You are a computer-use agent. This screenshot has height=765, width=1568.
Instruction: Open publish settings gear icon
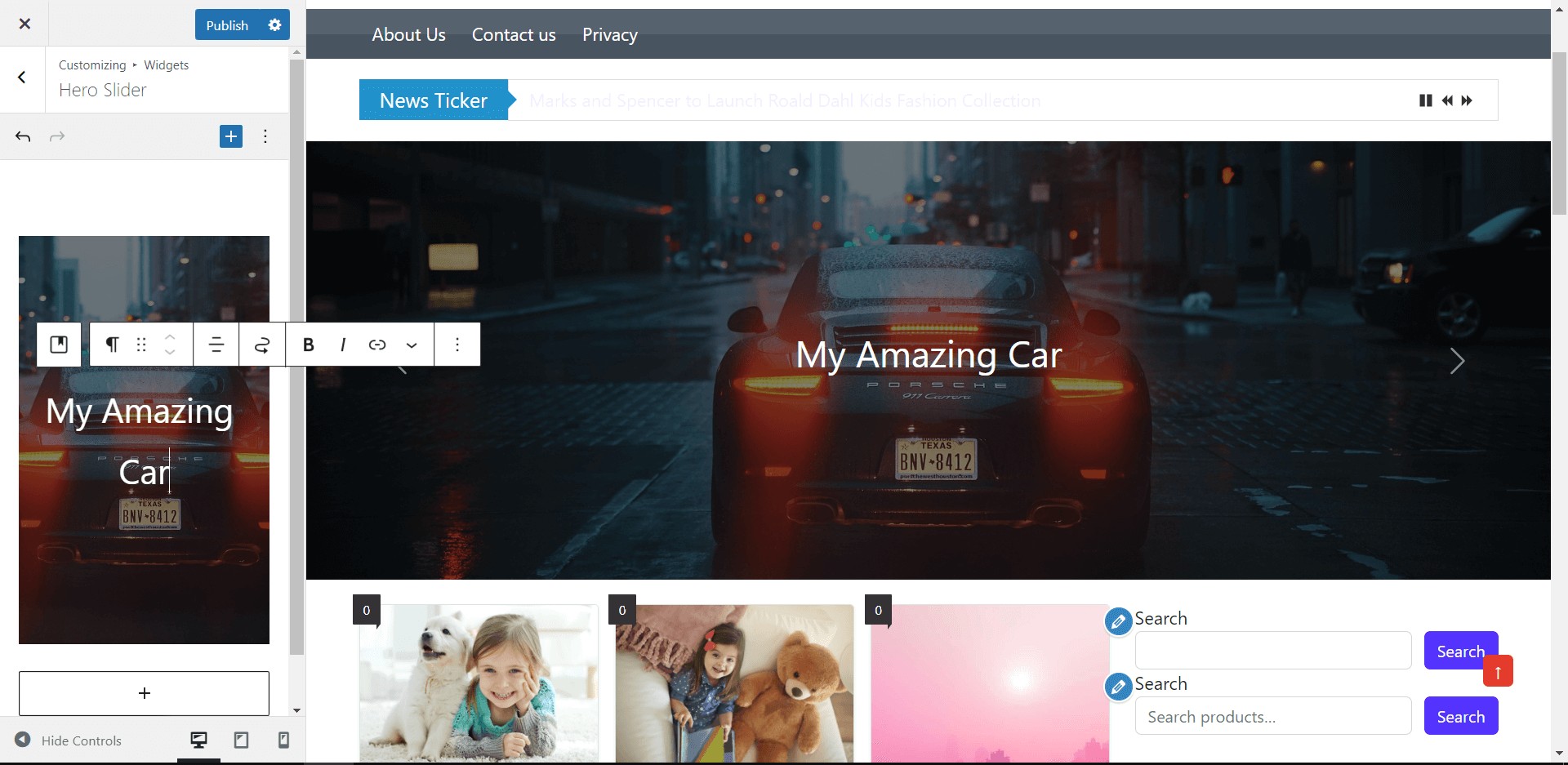click(x=275, y=25)
